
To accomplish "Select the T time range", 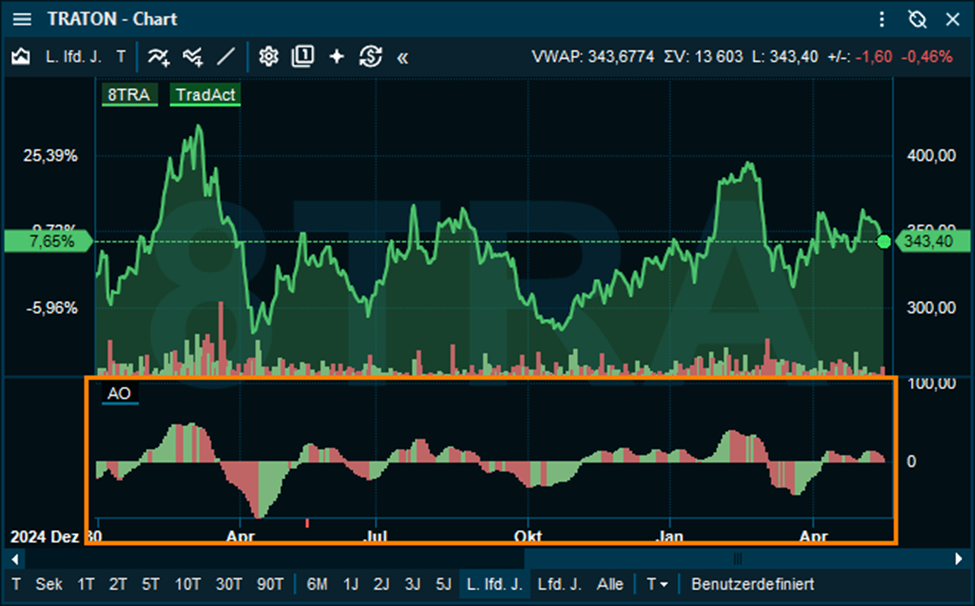I will [16, 584].
